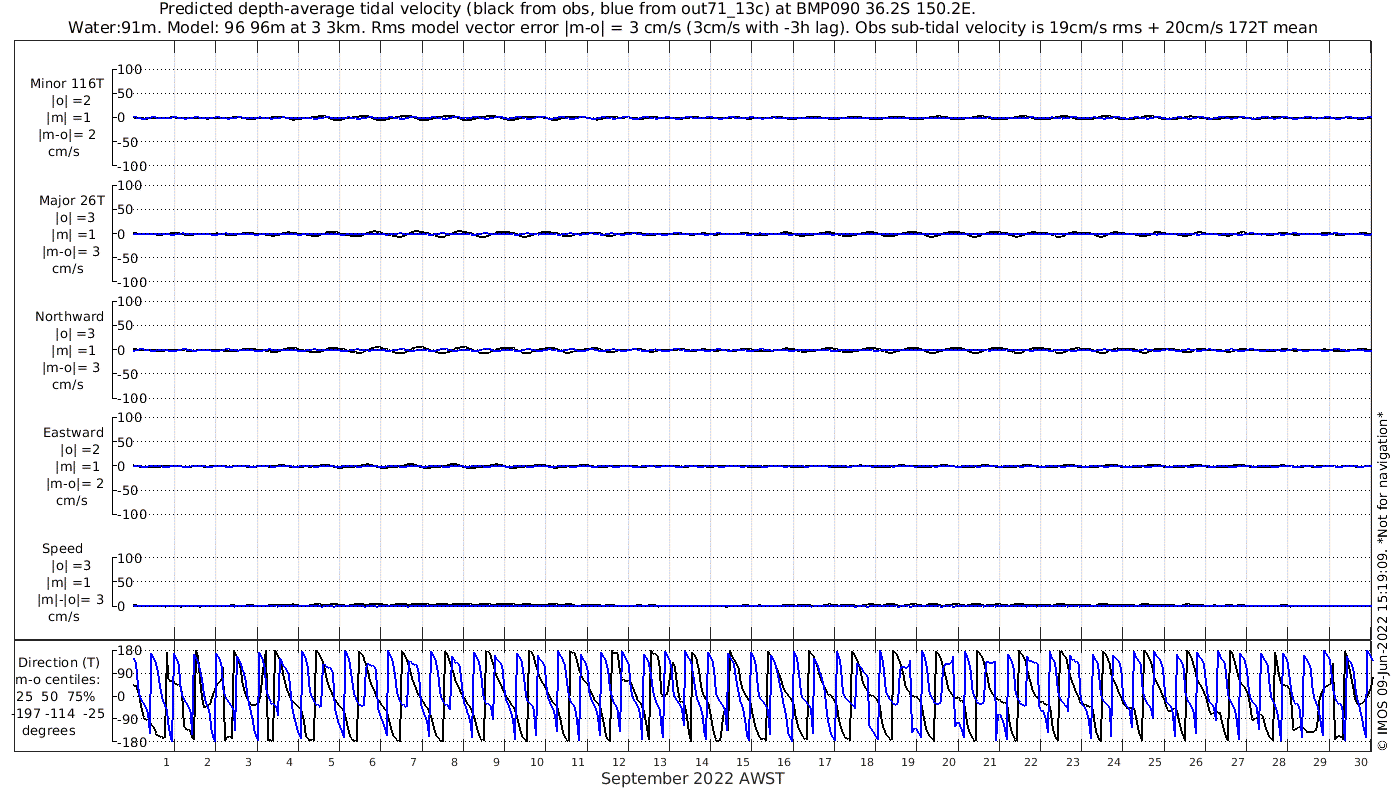Click day tick label '5' on time axis
This screenshot has height=800, width=1400.
tap(331, 762)
